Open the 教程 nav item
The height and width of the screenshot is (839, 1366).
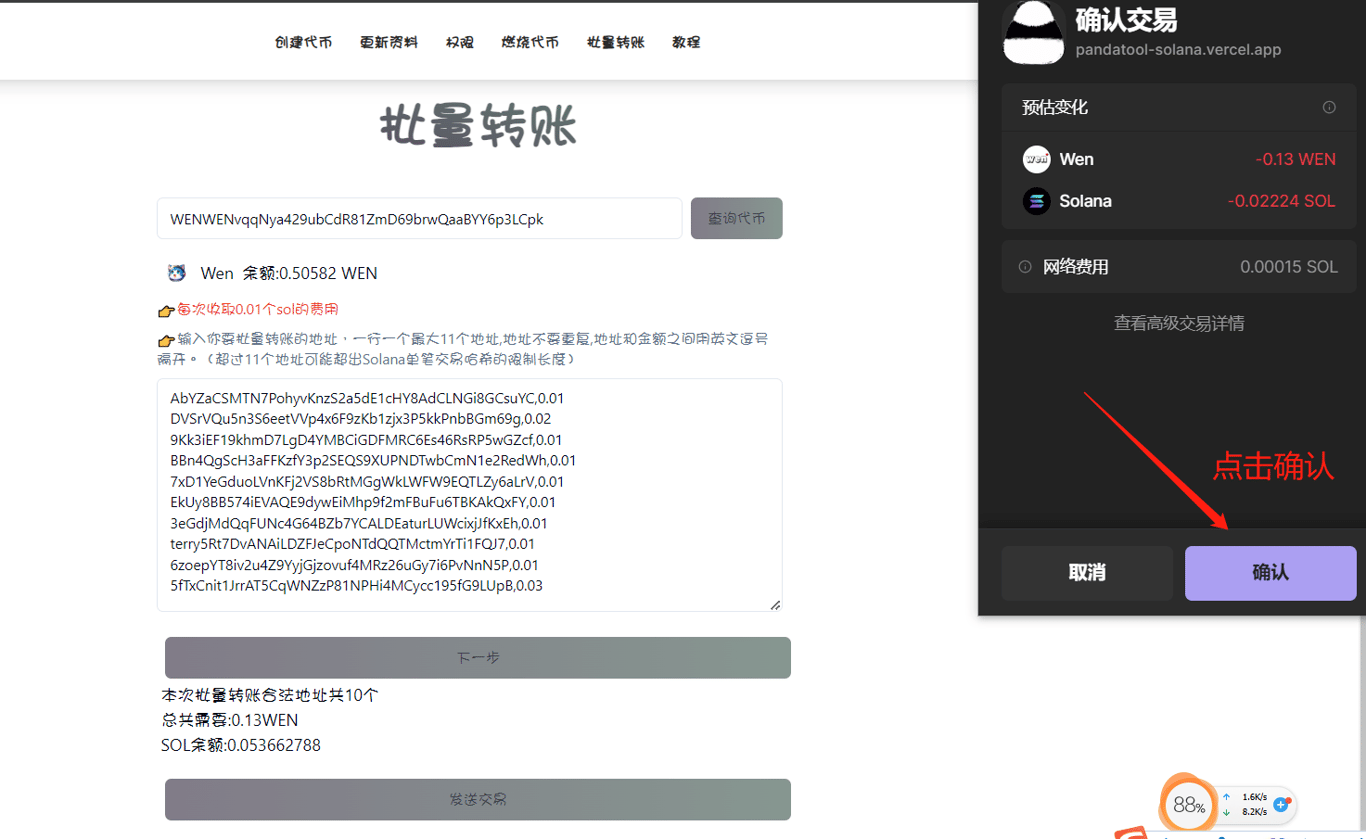pyautogui.click(x=686, y=42)
